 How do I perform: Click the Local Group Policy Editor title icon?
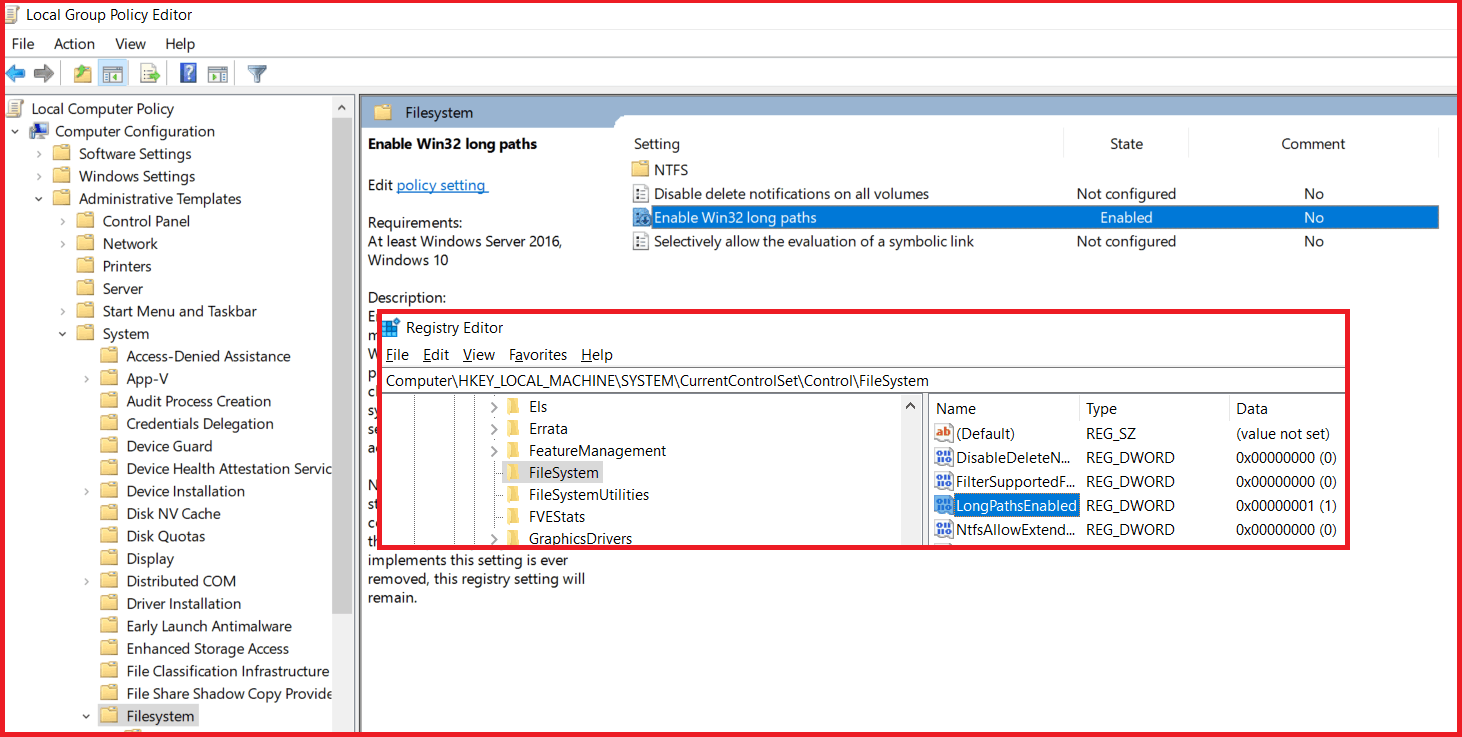click(x=11, y=14)
